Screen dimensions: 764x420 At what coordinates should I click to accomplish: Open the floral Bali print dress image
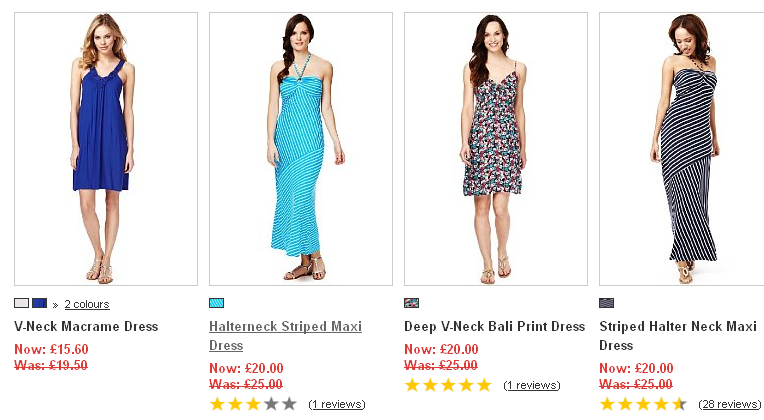click(495, 148)
